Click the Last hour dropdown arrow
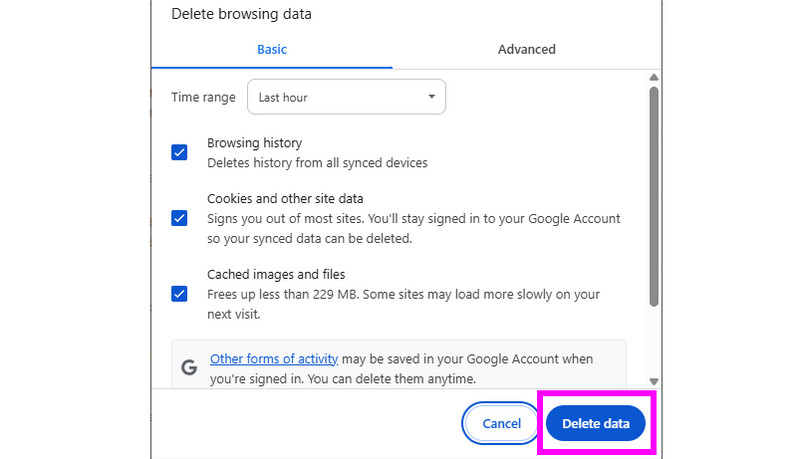Image resolution: width=800 pixels, height=459 pixels. point(432,96)
